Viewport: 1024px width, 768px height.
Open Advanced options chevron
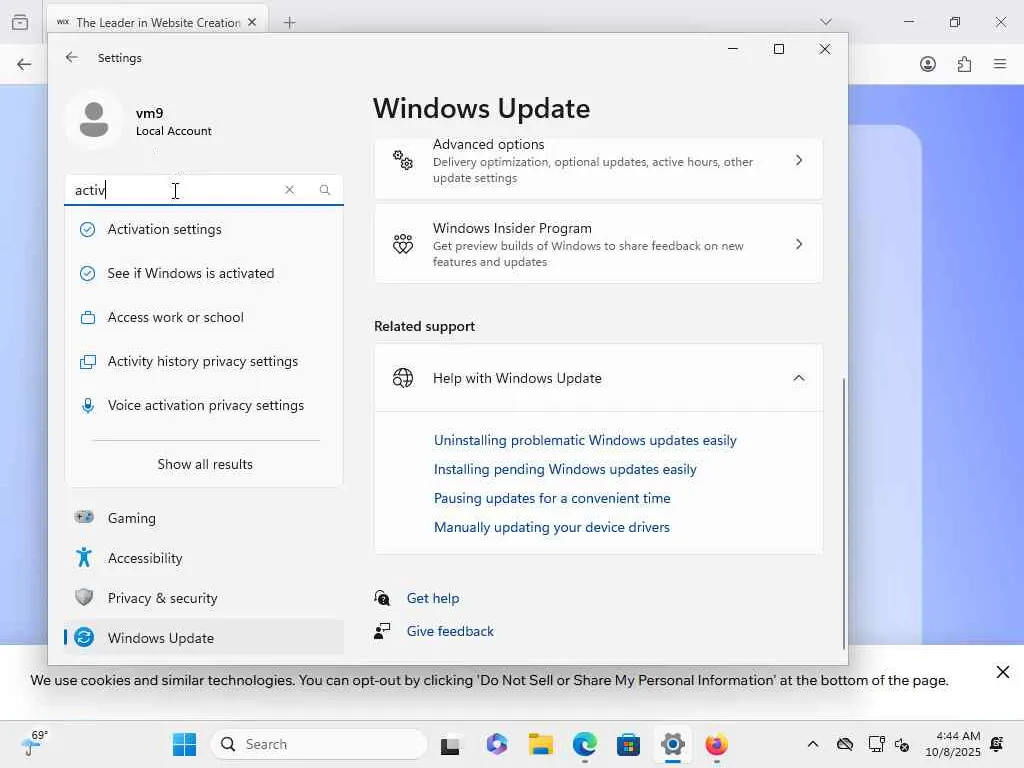(799, 160)
